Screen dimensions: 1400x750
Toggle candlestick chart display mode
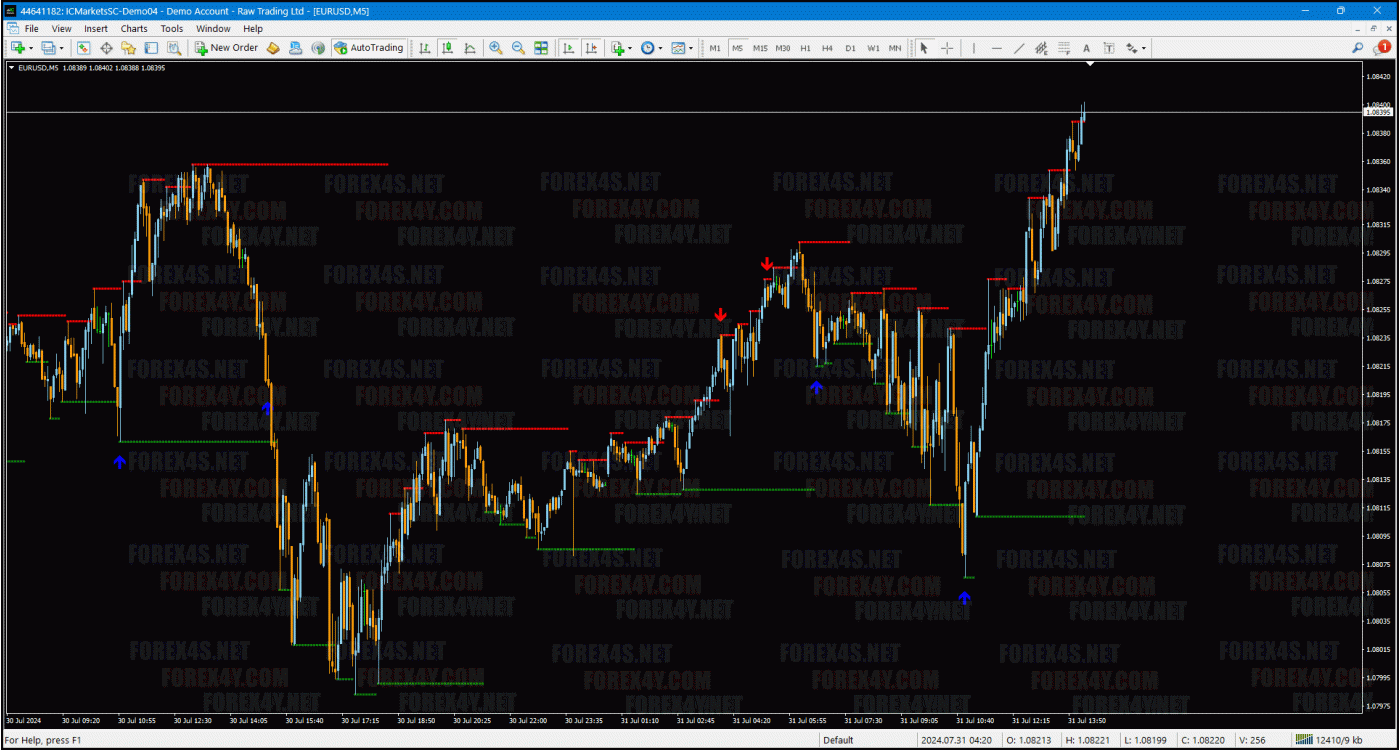click(447, 48)
